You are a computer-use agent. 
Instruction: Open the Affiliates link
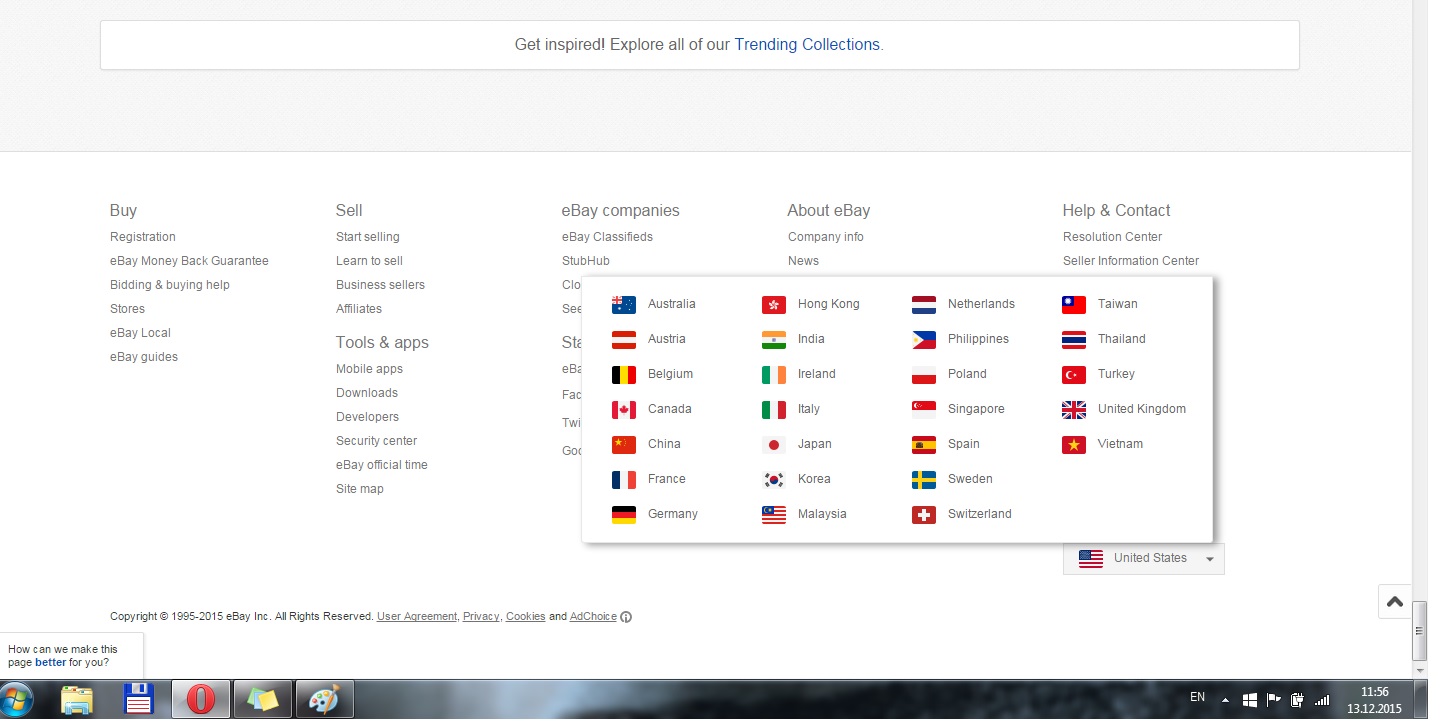pyautogui.click(x=359, y=309)
